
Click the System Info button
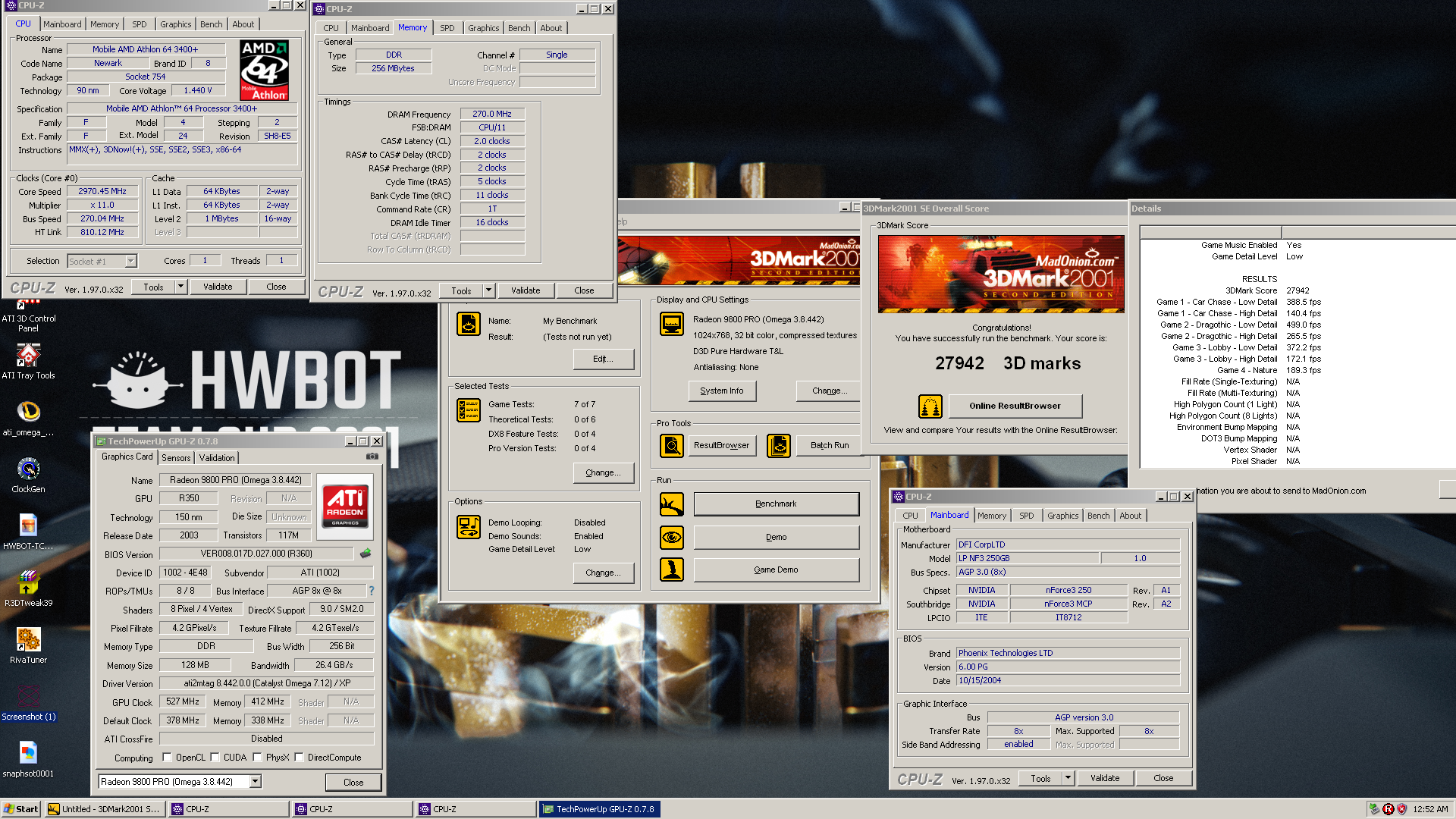(x=722, y=391)
